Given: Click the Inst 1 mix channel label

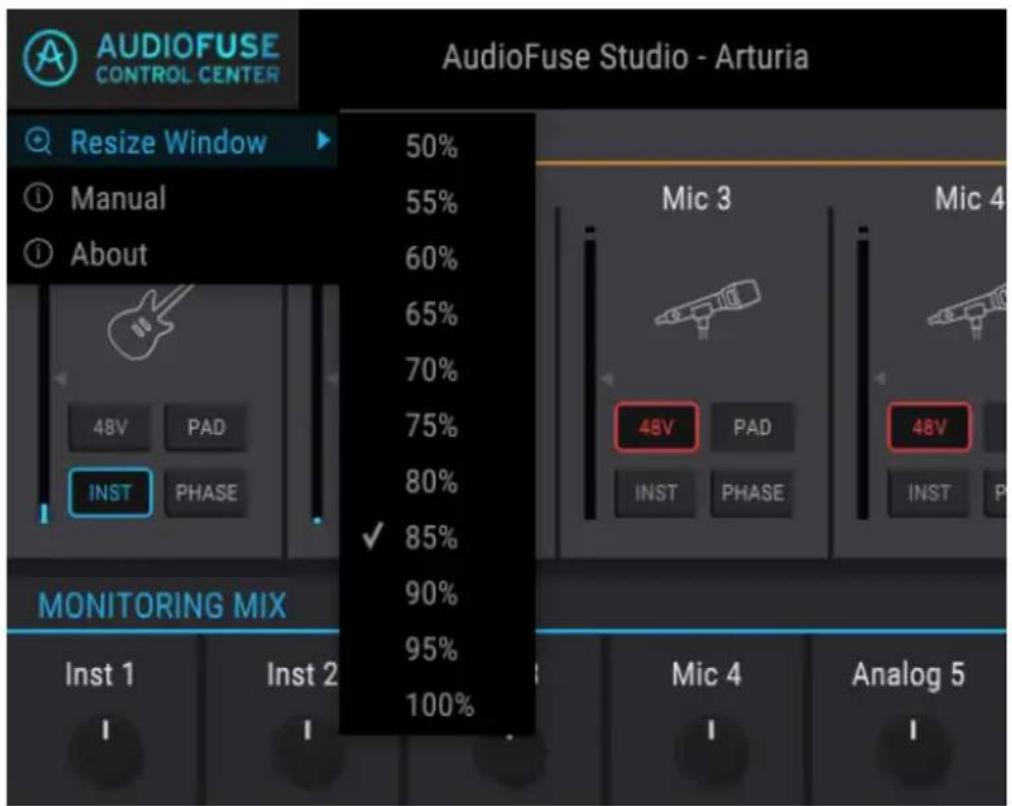Looking at the screenshot, I should 99,674.
